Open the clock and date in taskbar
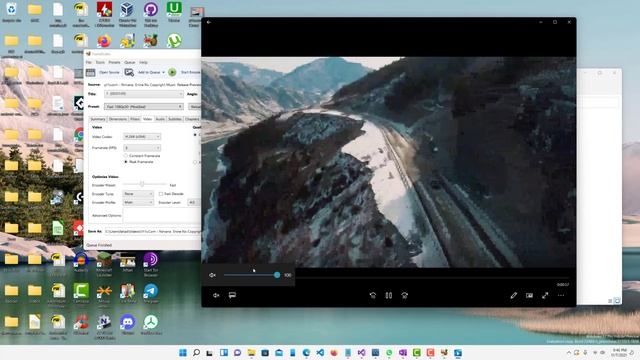Image resolution: width=640 pixels, height=360 pixels. tap(620, 353)
